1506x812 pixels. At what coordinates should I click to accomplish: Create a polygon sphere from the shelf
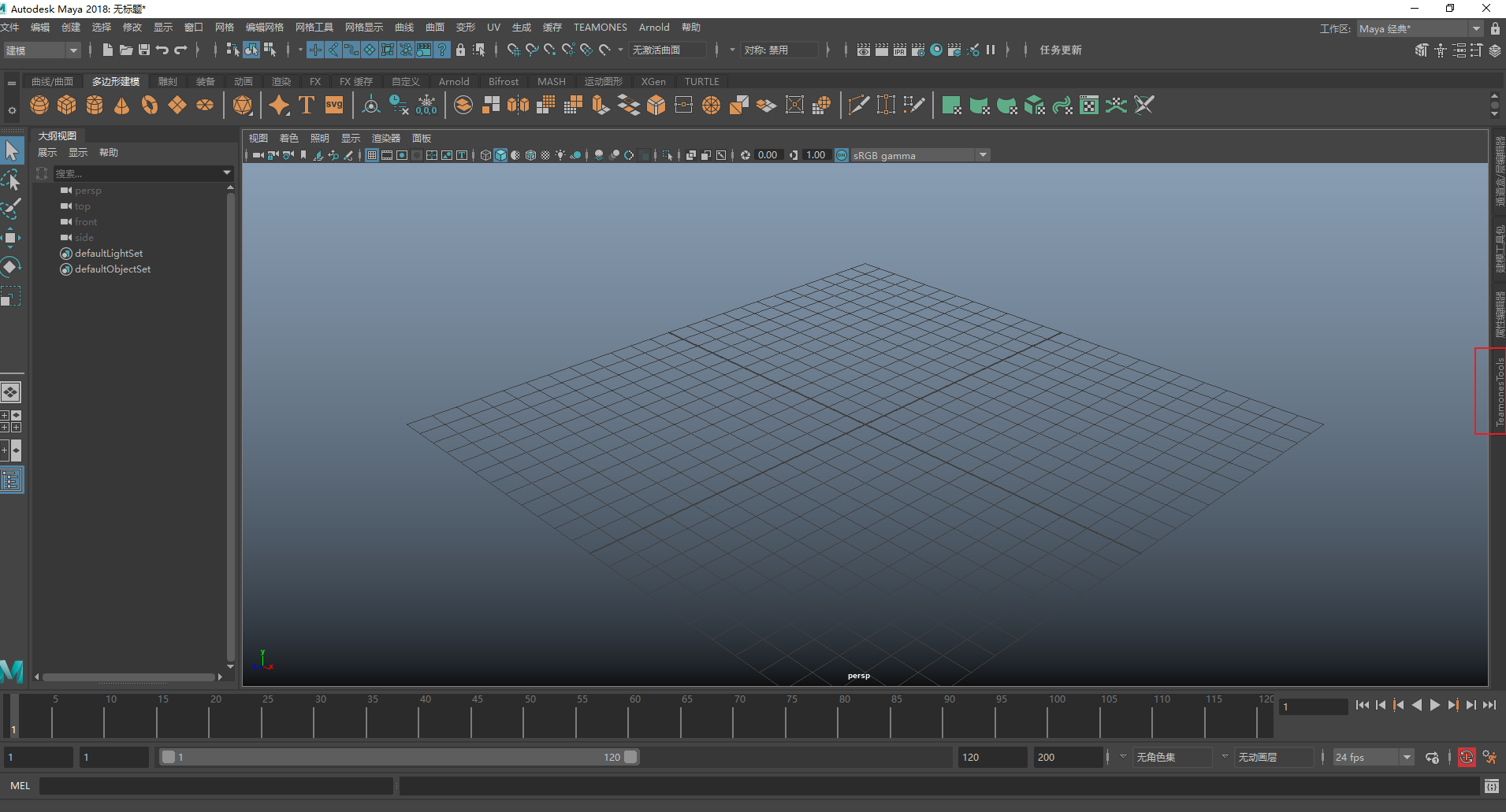(x=39, y=105)
